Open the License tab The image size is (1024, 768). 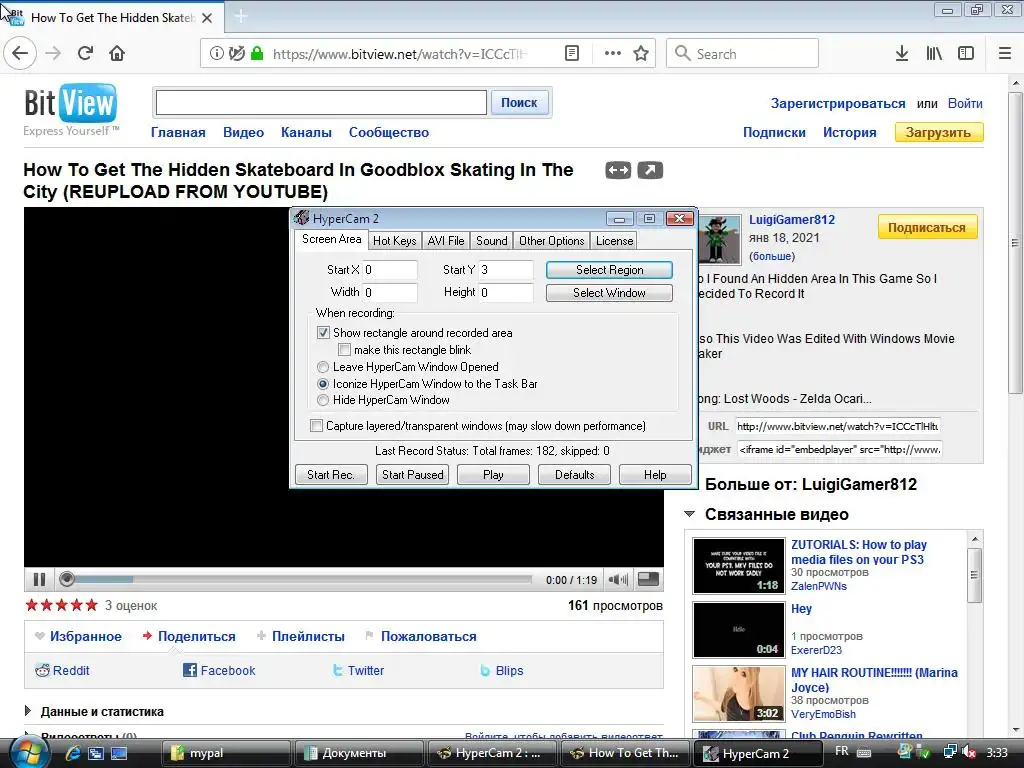pos(615,241)
